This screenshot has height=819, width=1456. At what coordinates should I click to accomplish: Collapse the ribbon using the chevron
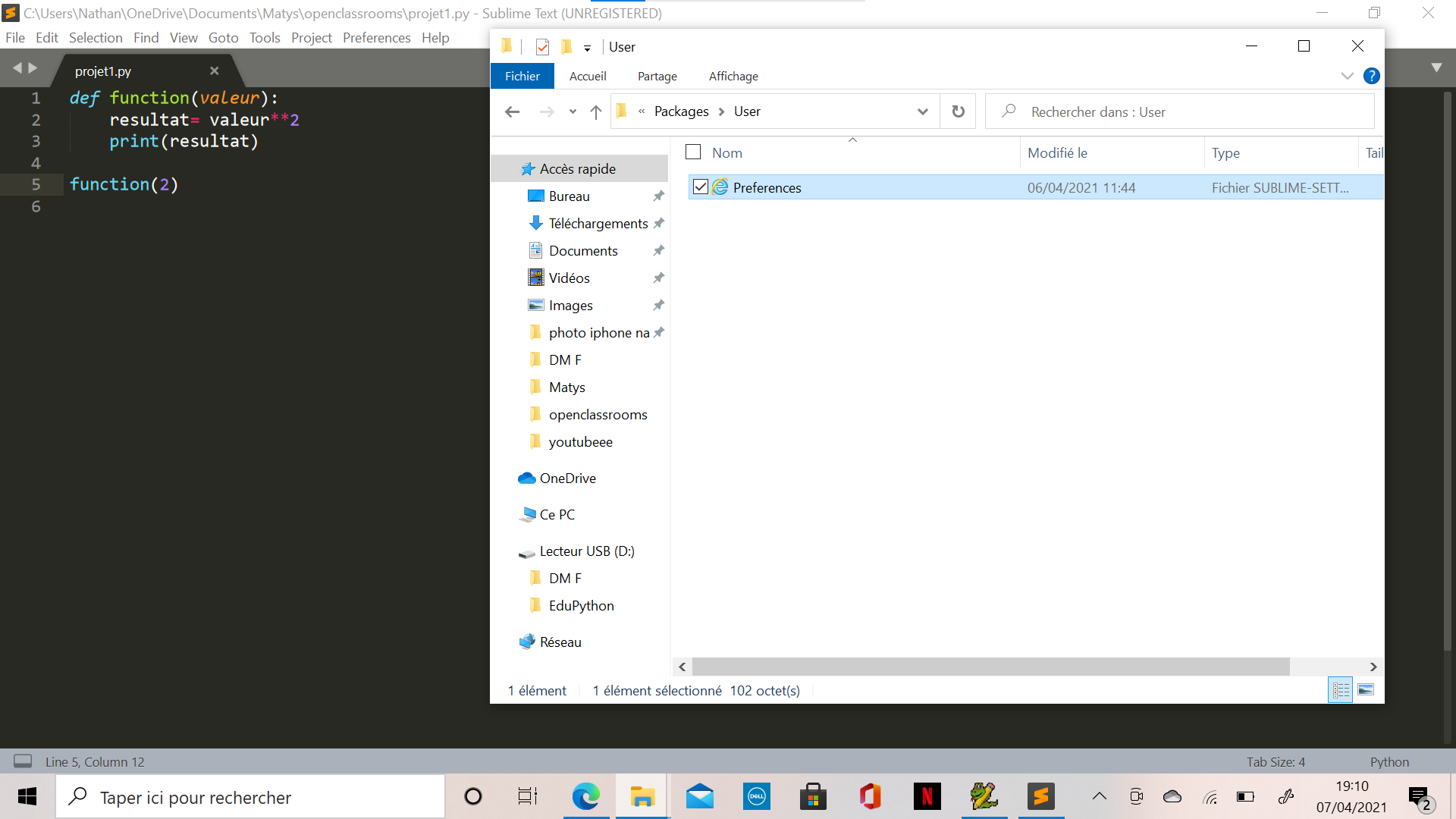coord(1348,76)
